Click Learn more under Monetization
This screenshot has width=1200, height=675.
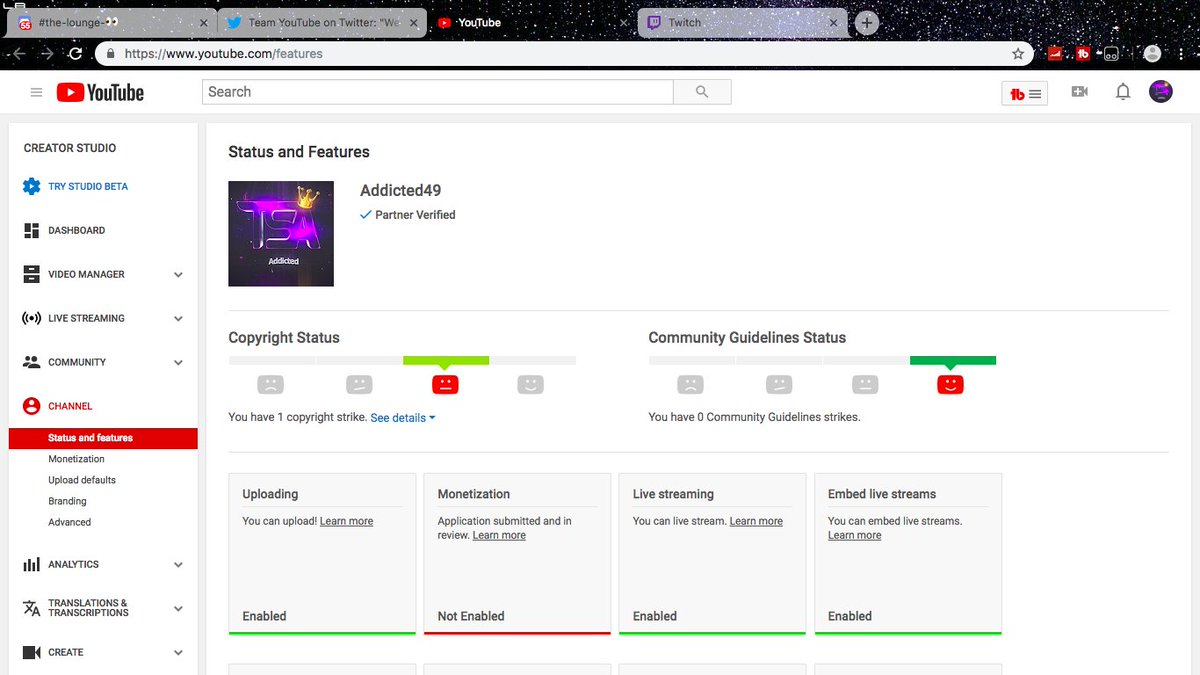[499, 535]
